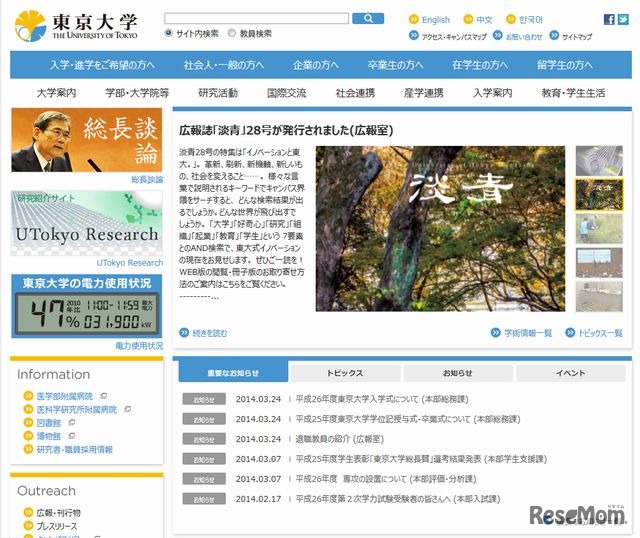Open 留学生の方へ menu
The image size is (640, 538).
(x=564, y=65)
